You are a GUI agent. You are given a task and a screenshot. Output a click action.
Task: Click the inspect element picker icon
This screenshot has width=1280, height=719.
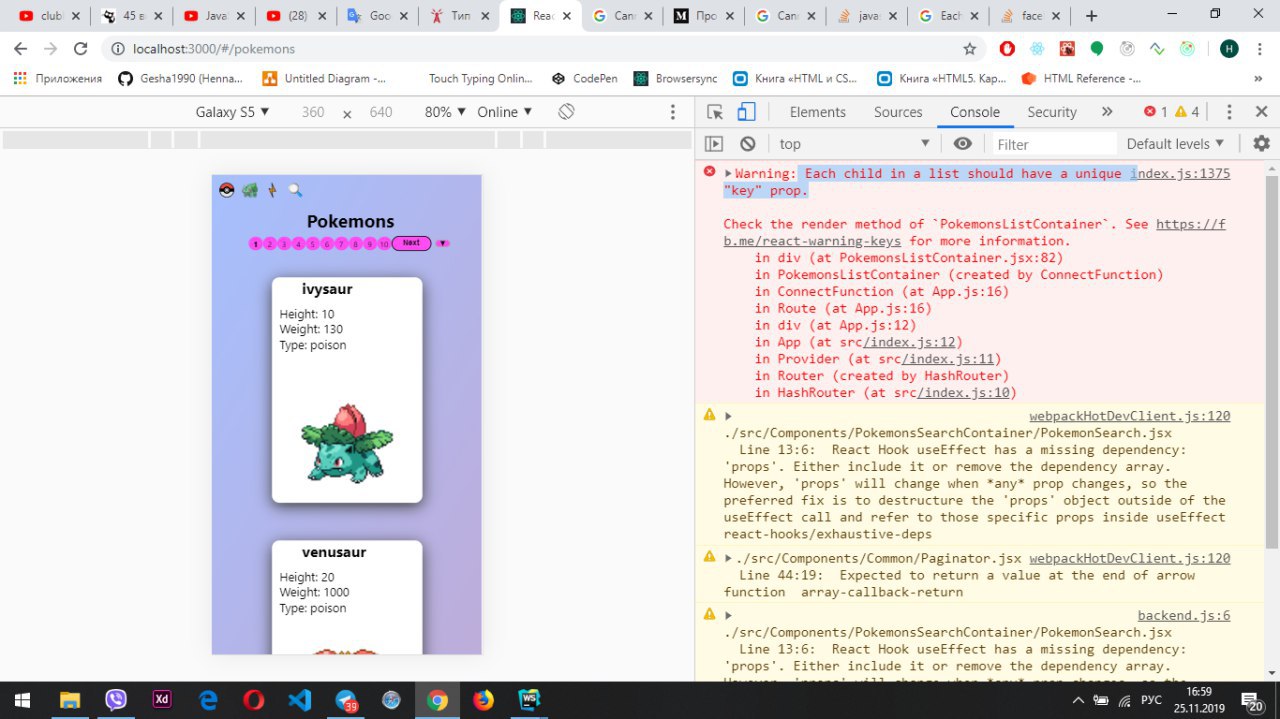(x=714, y=112)
